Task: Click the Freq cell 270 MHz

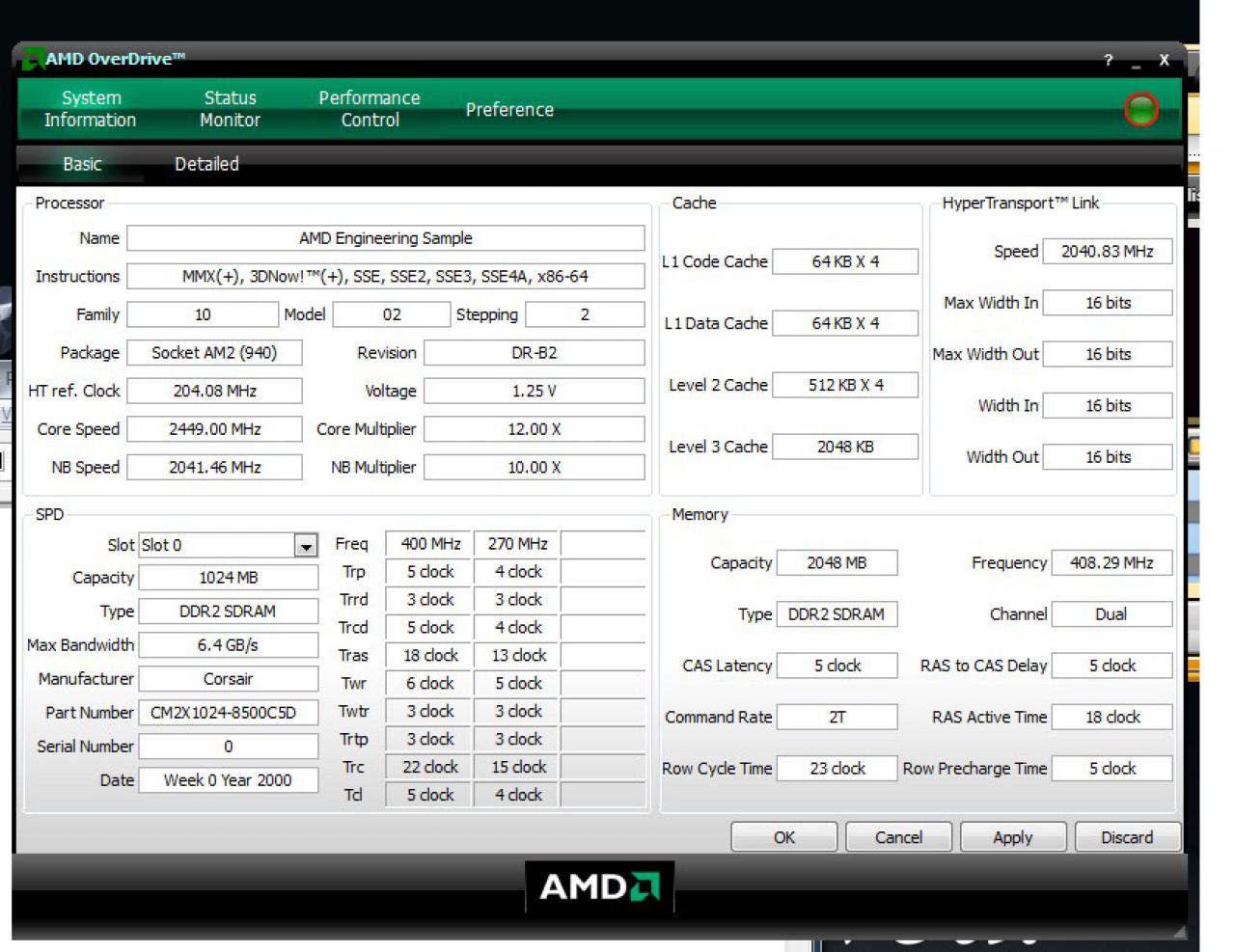Action: (x=517, y=544)
